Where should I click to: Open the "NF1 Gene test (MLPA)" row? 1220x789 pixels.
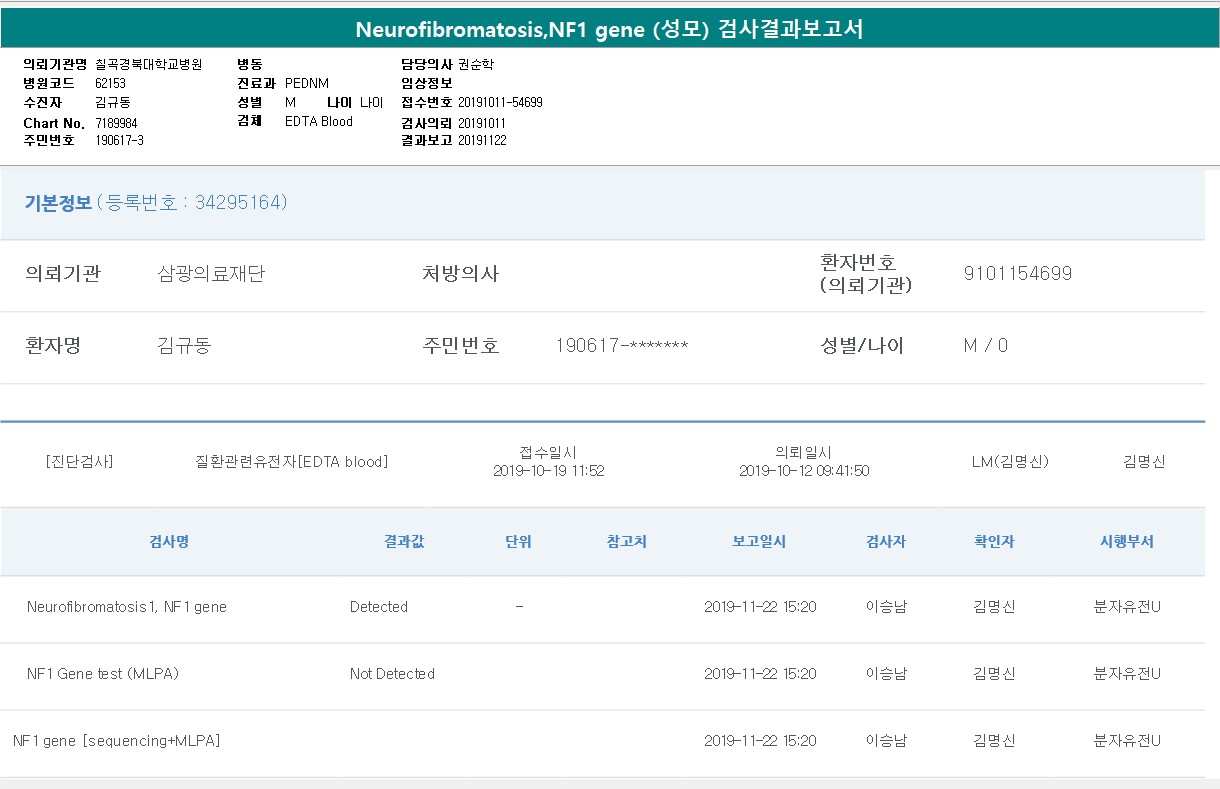click(x=103, y=674)
